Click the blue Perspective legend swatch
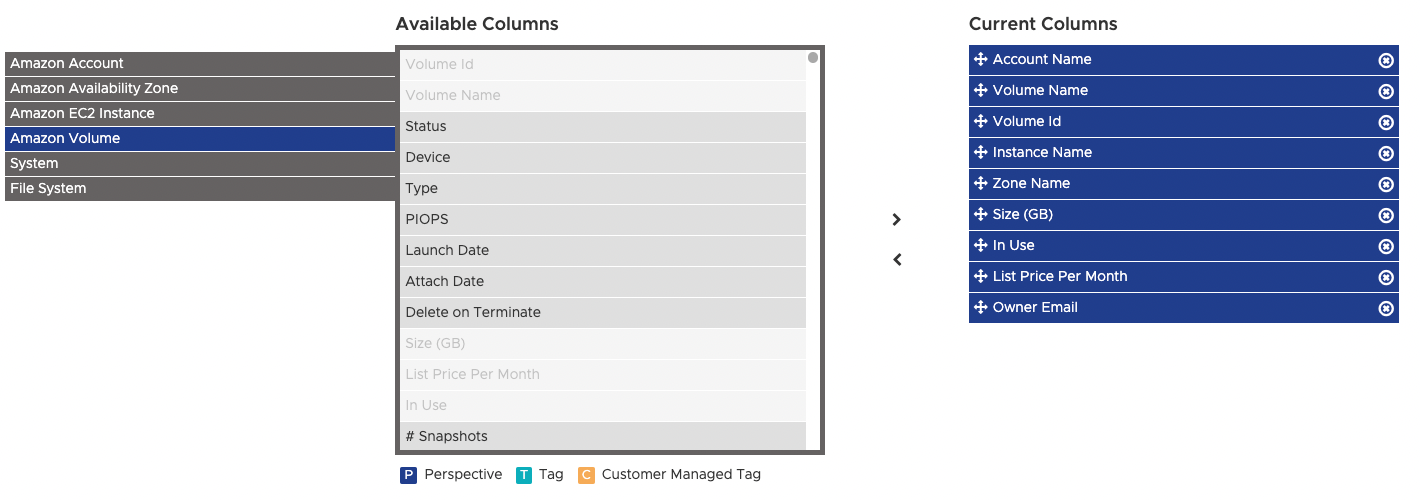Image resolution: width=1420 pixels, height=500 pixels. tap(408, 475)
